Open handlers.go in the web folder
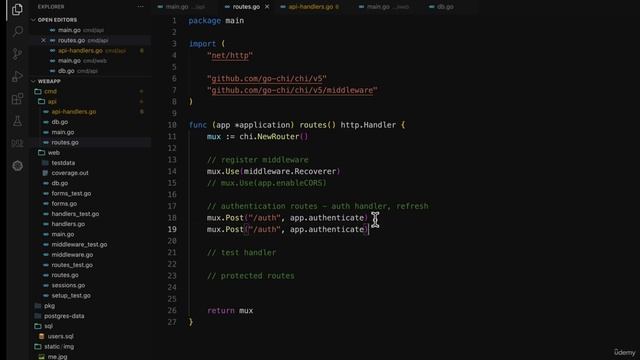Screen dimensions: 640x360 (x=68, y=224)
